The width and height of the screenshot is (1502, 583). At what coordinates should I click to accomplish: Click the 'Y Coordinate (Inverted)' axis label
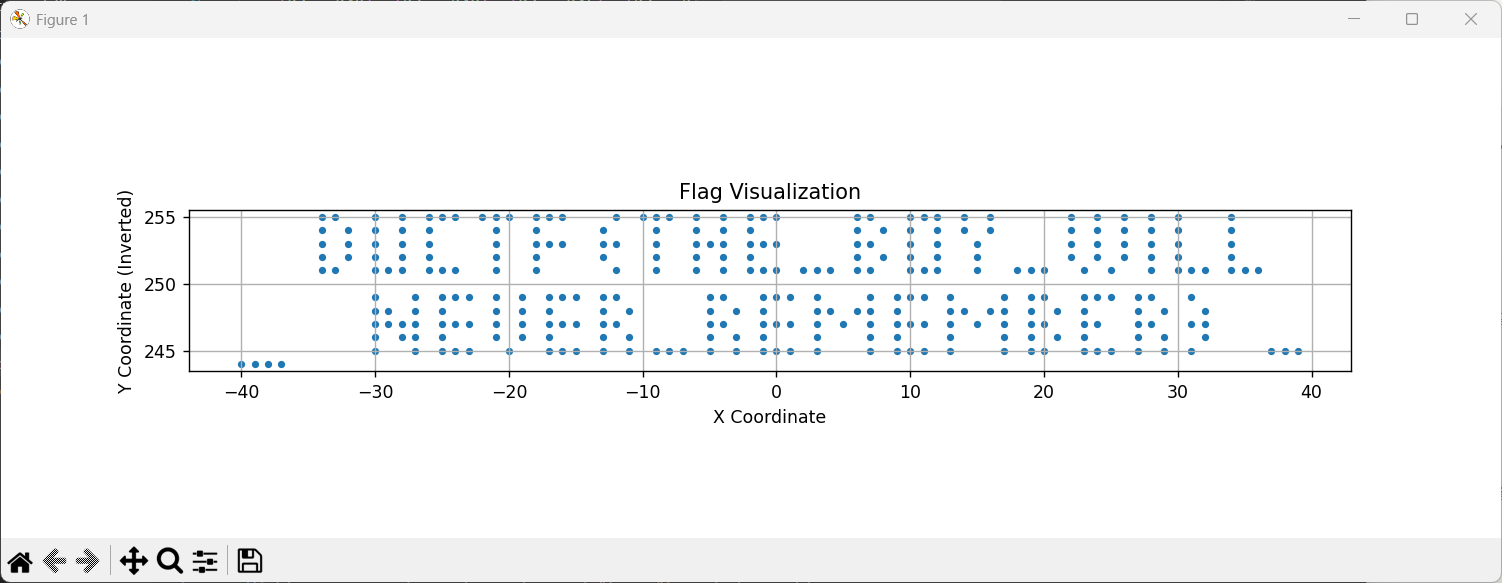[125, 291]
